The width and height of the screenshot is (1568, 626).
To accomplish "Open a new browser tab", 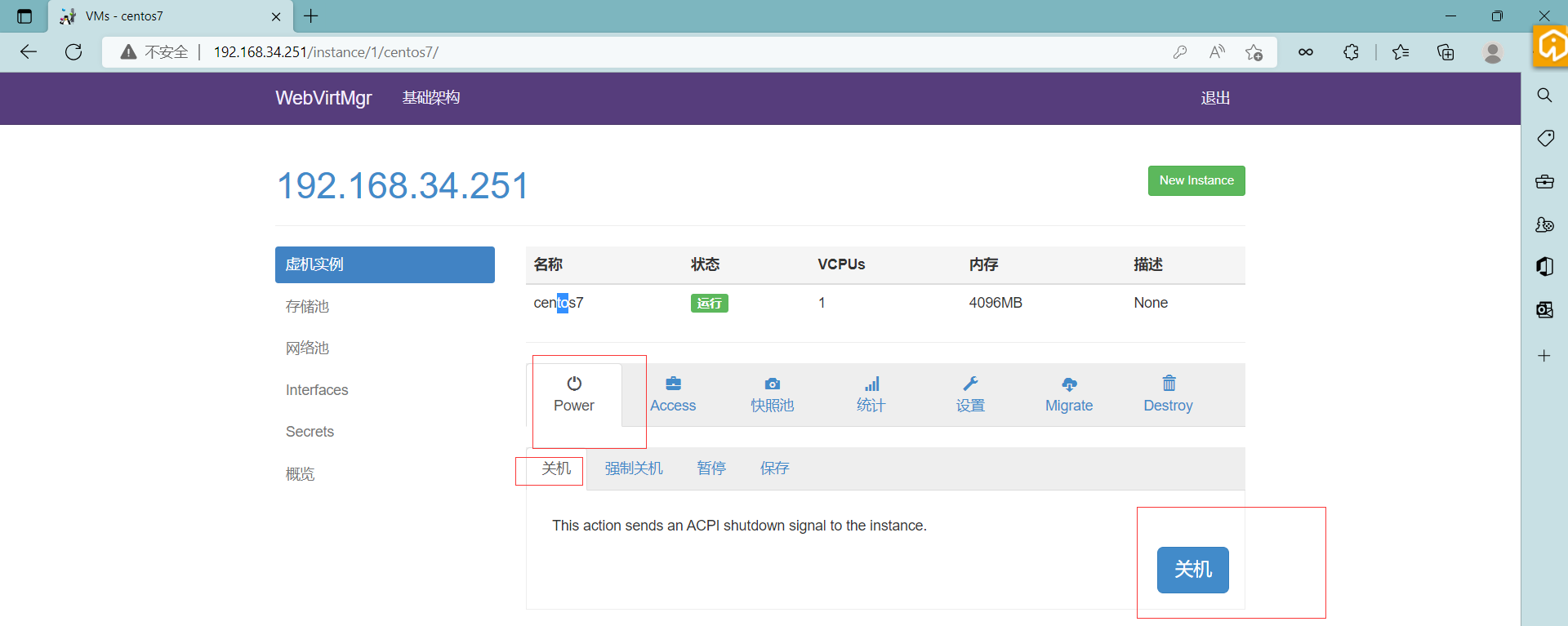I will click(311, 16).
